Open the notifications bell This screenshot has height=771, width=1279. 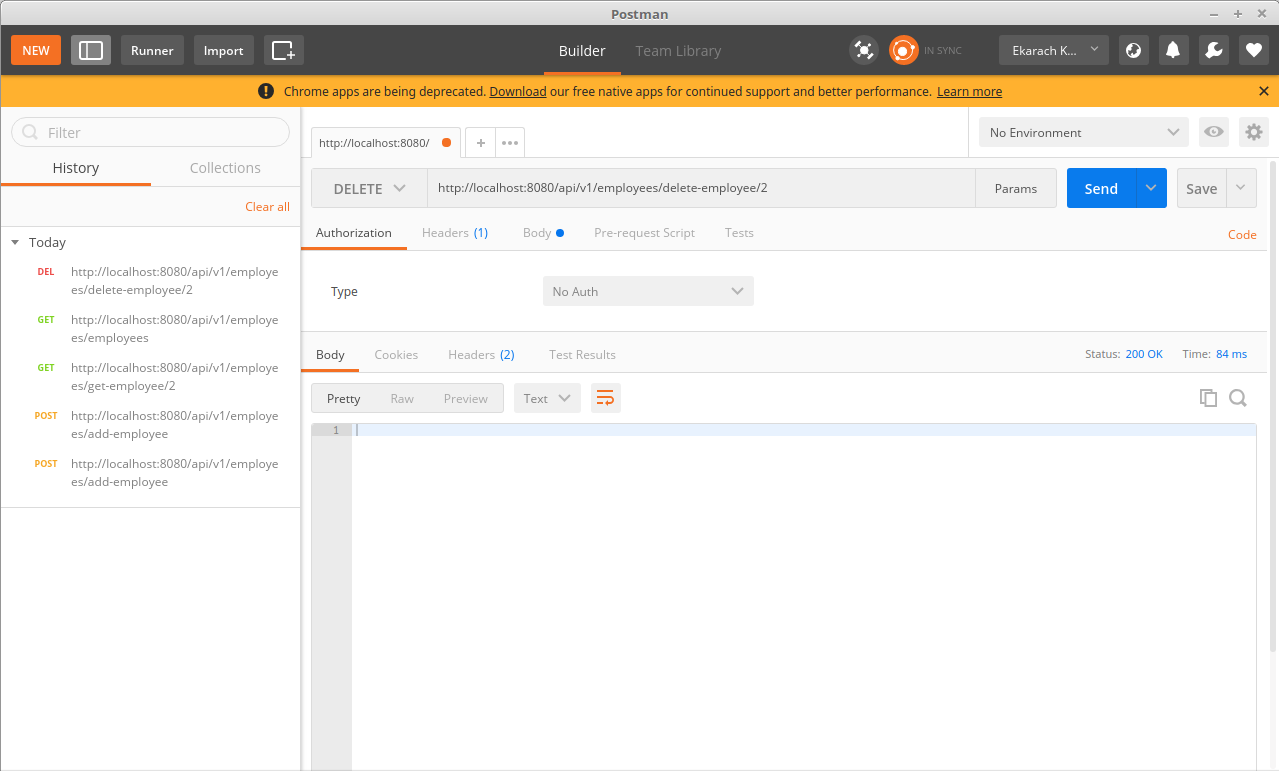click(x=1173, y=50)
